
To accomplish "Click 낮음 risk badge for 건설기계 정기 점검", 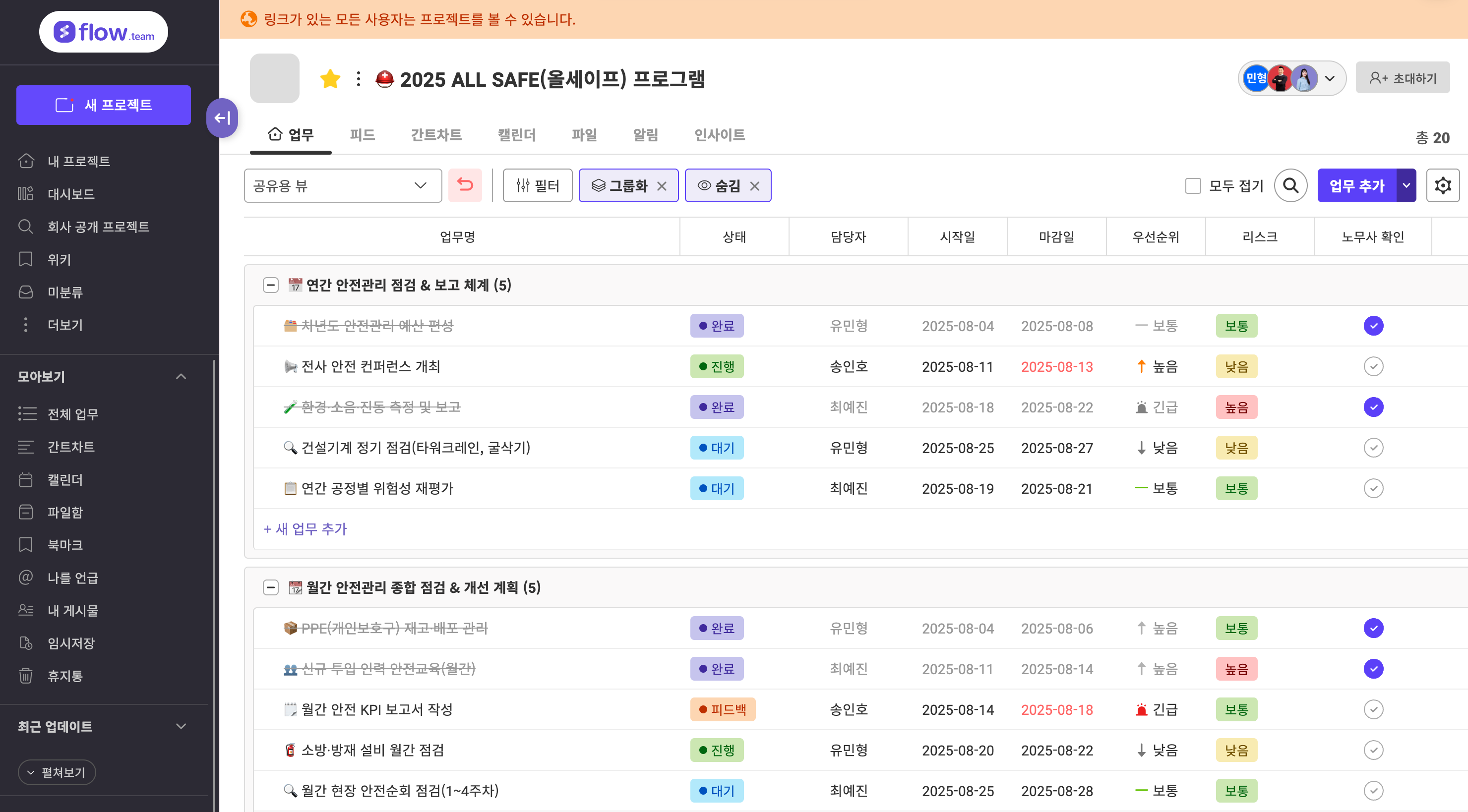I will click(x=1236, y=448).
